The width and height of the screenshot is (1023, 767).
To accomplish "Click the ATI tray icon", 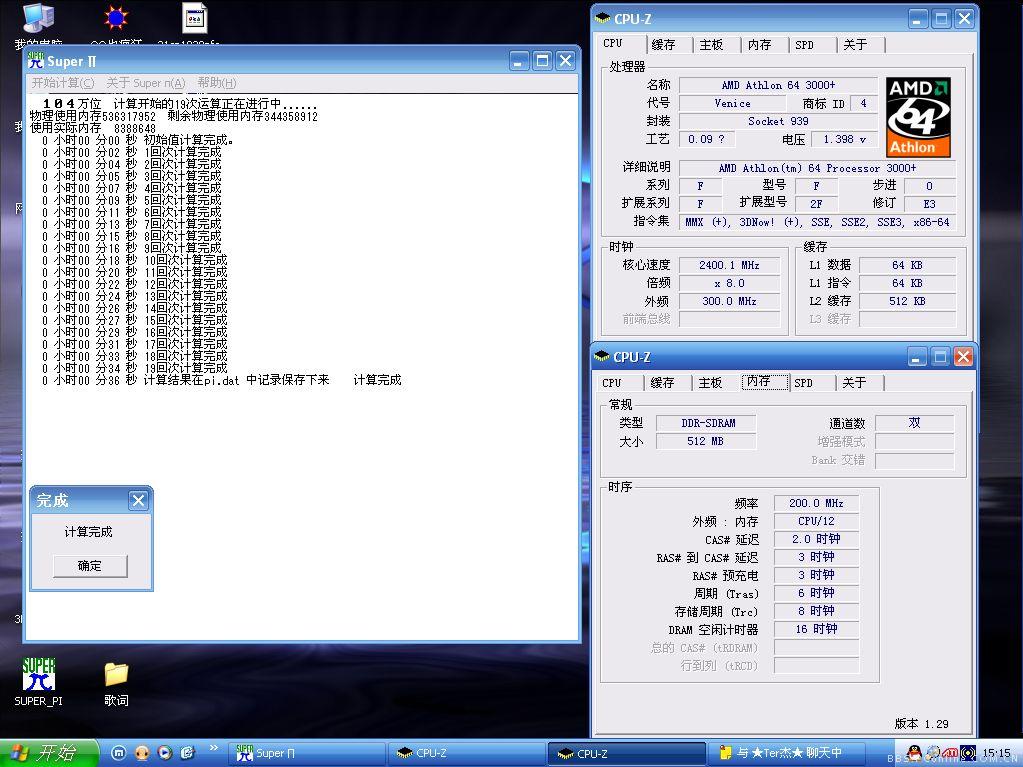I will [x=951, y=753].
